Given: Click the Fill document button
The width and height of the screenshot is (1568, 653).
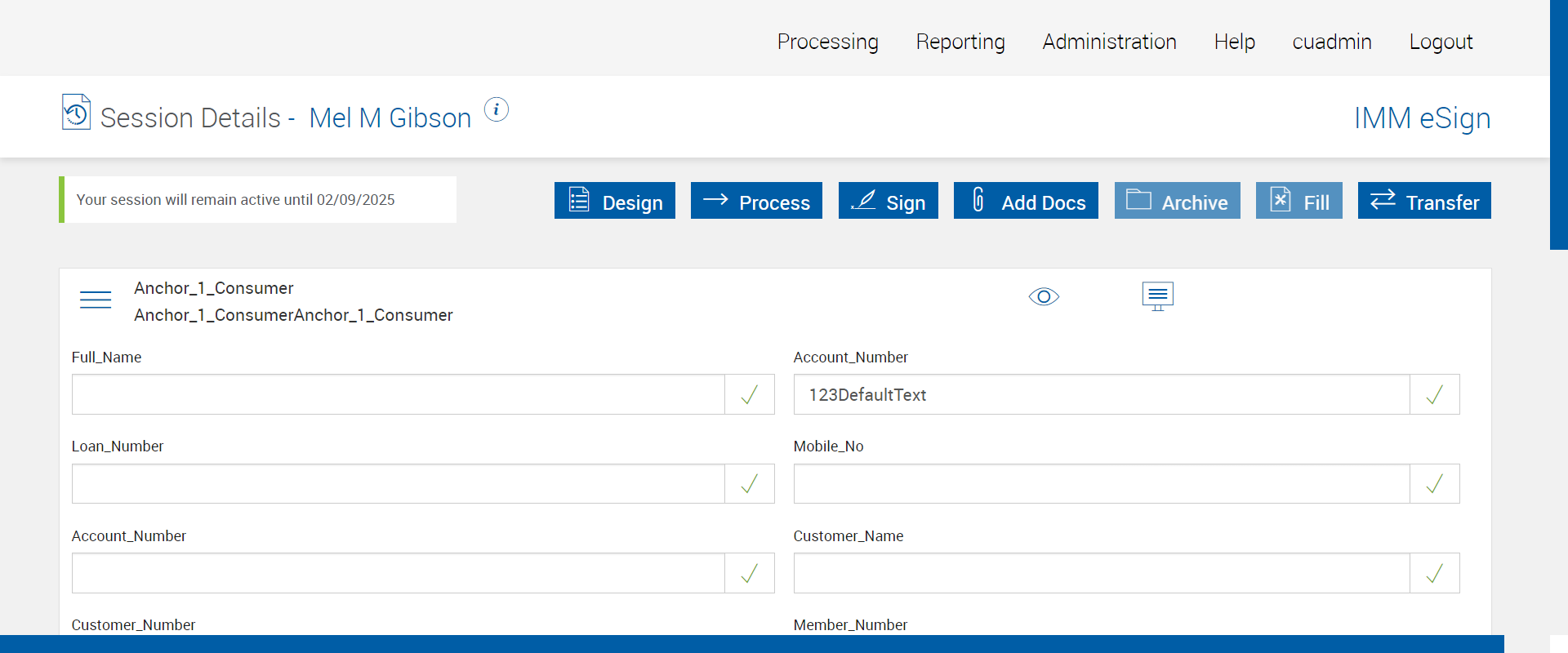Looking at the screenshot, I should point(1298,201).
